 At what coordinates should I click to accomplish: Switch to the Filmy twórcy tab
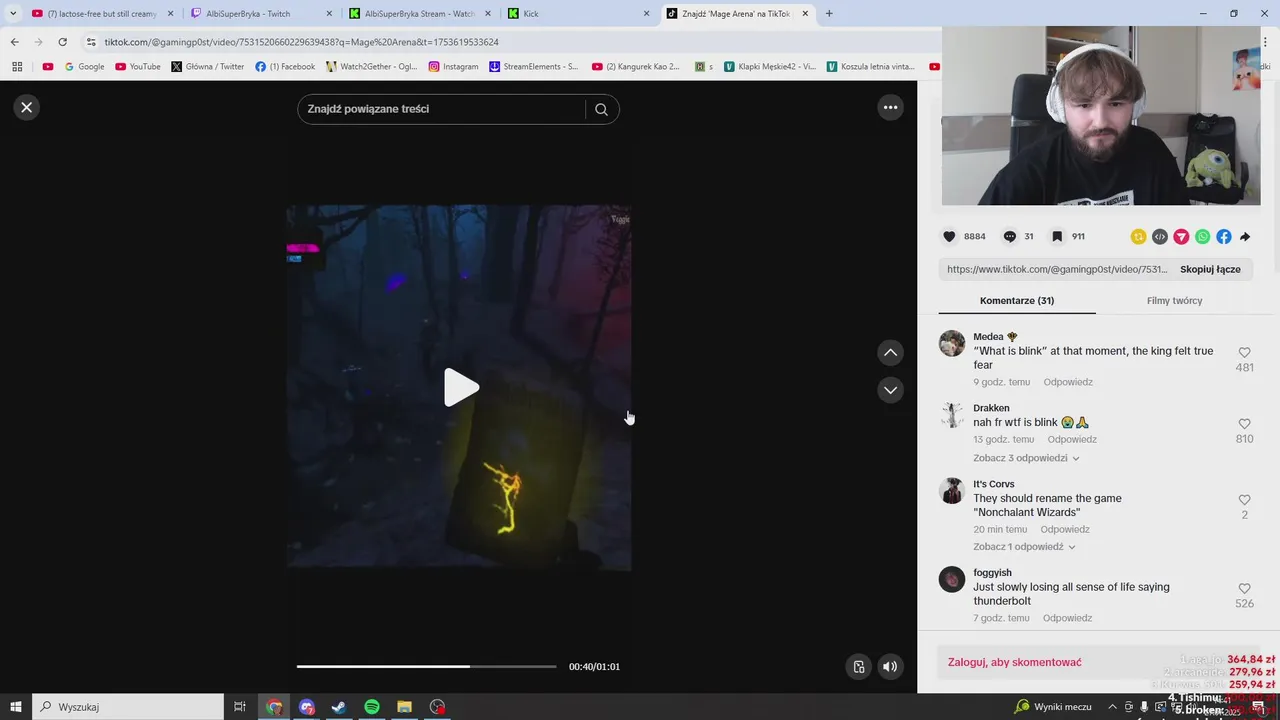pos(1175,301)
